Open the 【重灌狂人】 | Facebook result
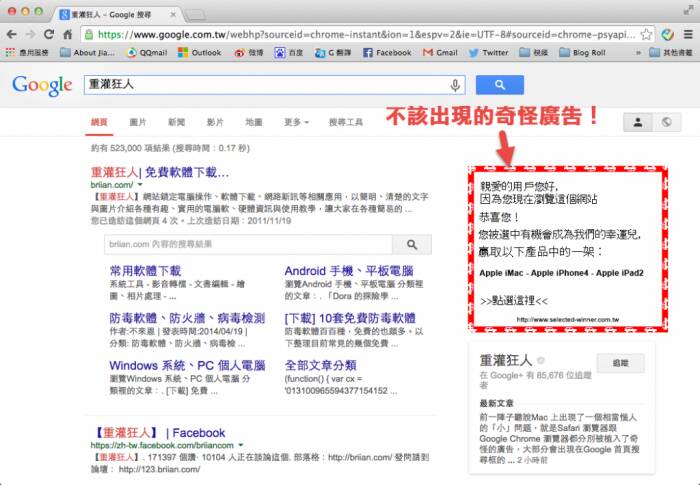The image size is (700, 485). point(159,433)
